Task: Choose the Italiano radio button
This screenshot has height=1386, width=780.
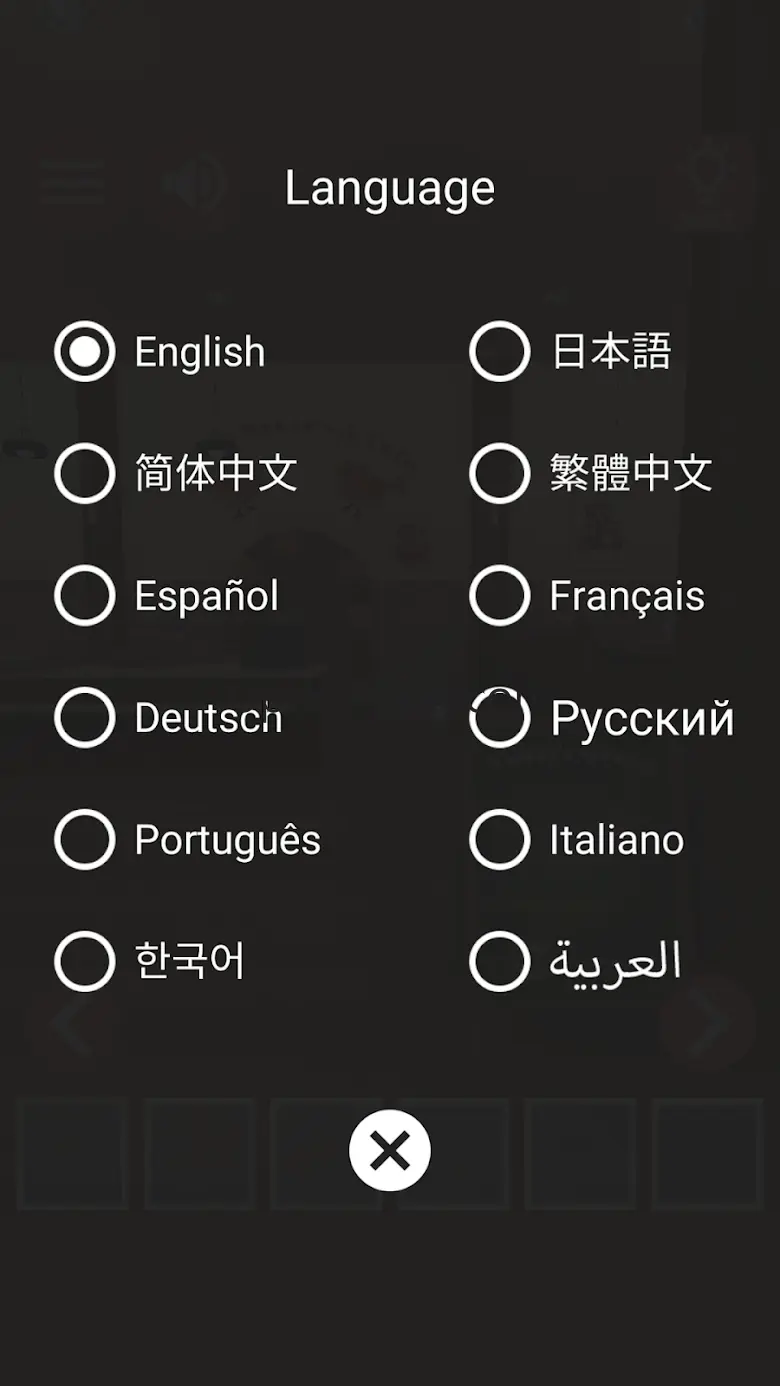Action: click(499, 840)
